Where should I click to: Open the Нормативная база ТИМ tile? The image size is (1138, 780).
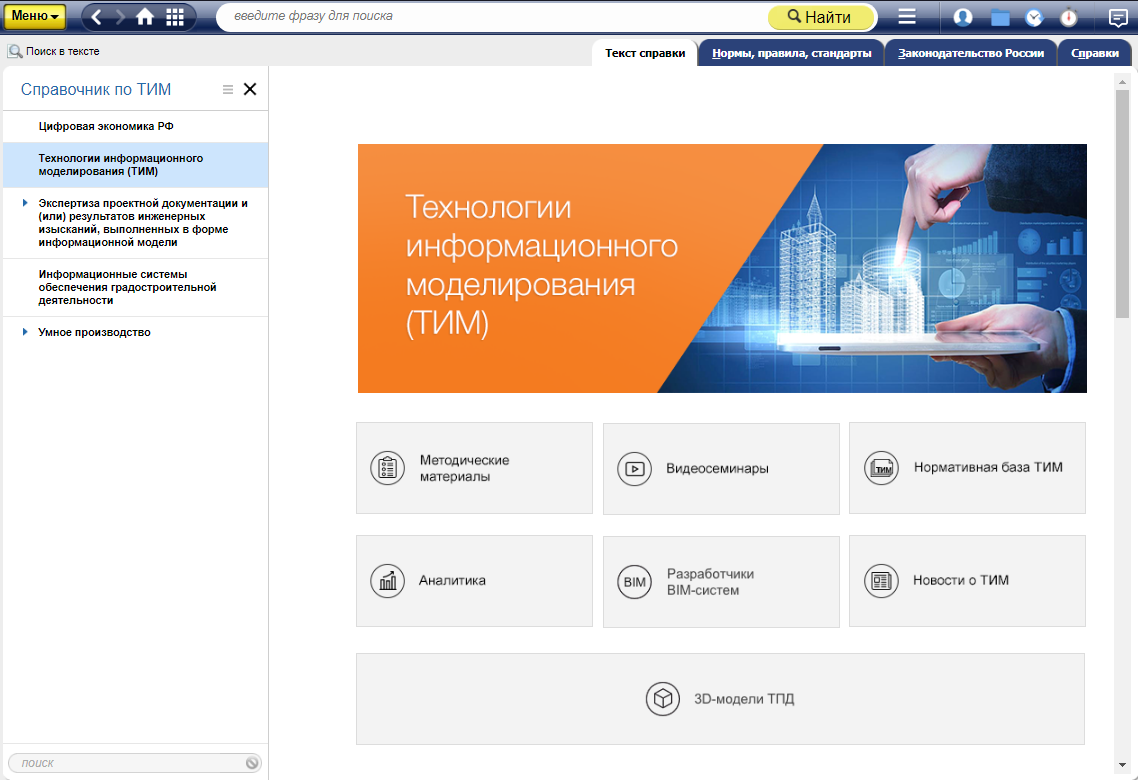[967, 468]
